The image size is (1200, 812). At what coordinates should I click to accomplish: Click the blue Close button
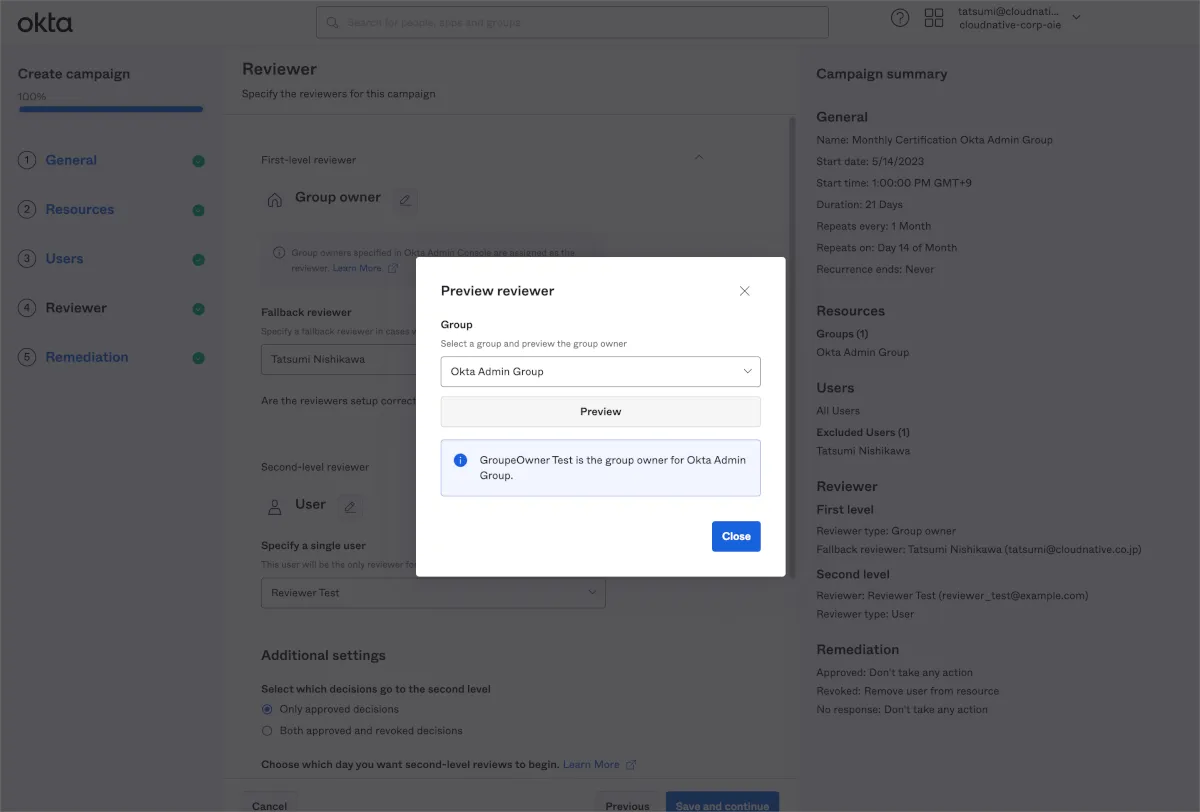pos(736,536)
